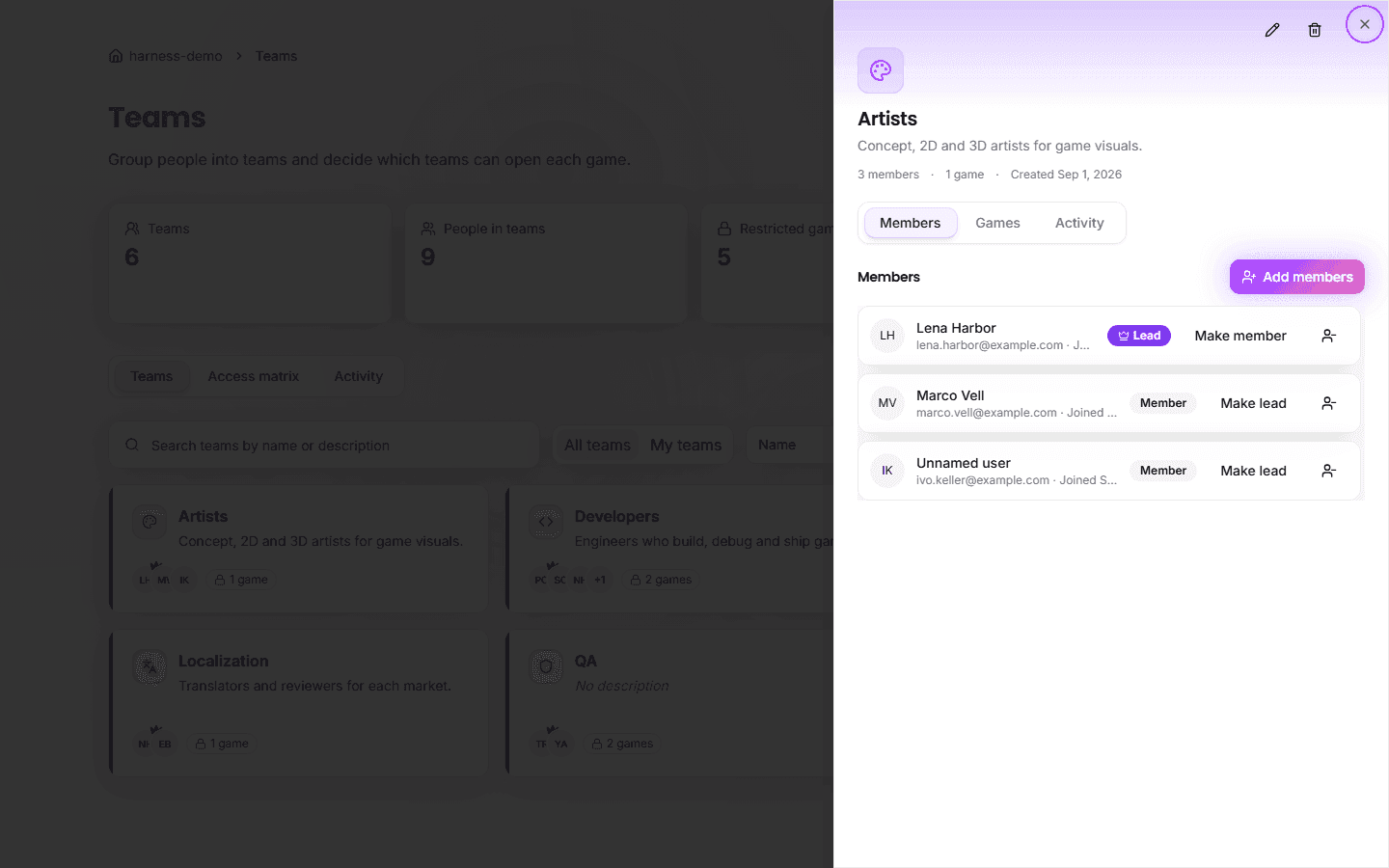Click the IK avatar for Unnamed user

point(887,471)
